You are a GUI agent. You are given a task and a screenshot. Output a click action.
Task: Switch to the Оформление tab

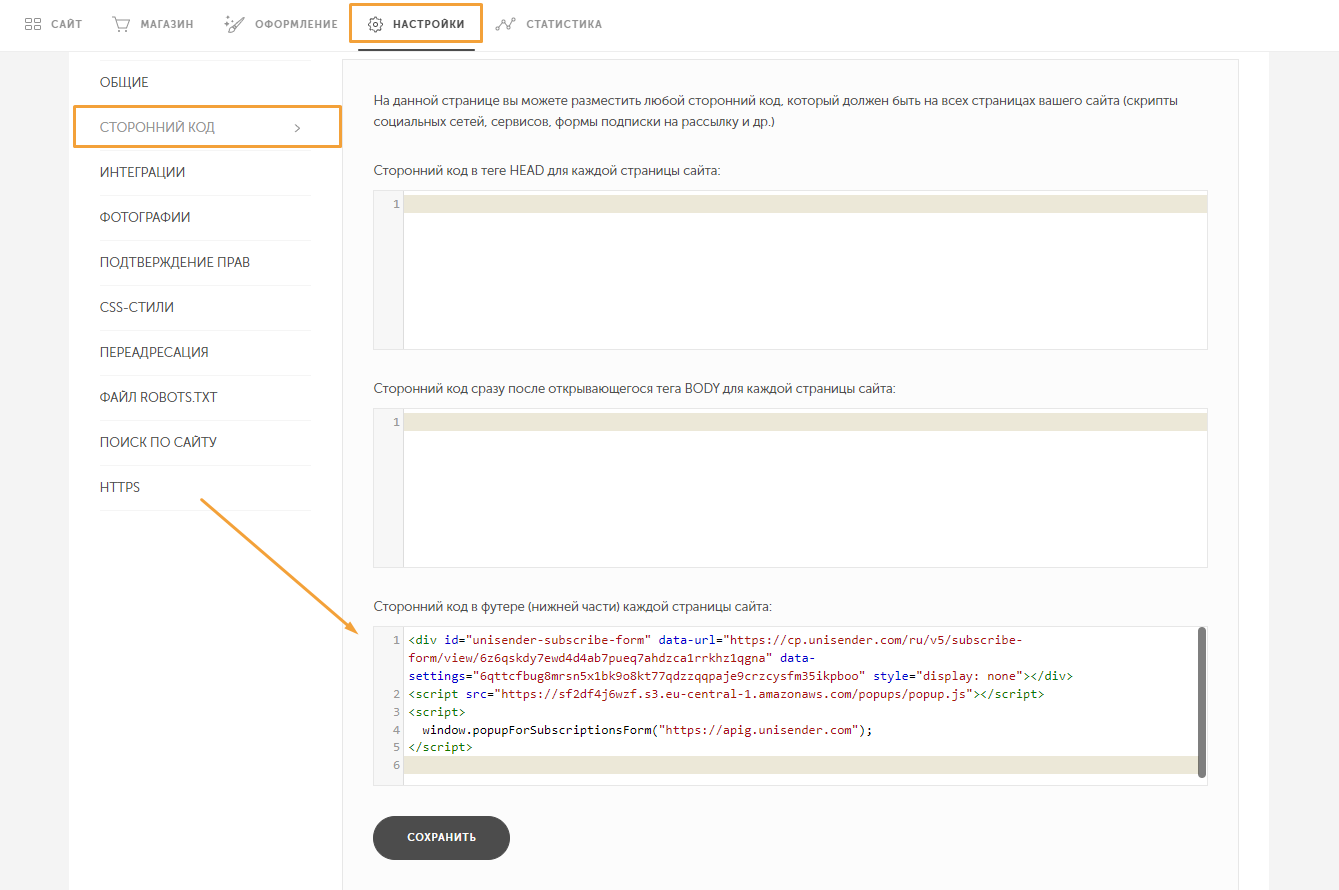point(295,24)
